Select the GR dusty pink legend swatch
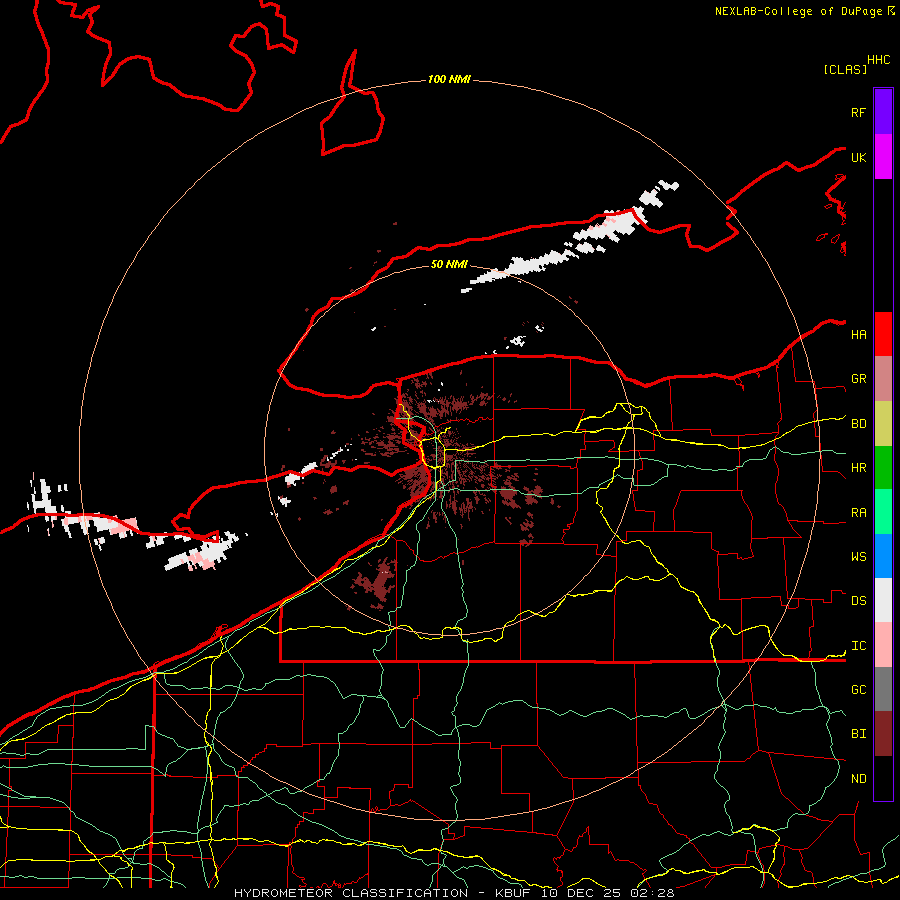 pyautogui.click(x=883, y=379)
